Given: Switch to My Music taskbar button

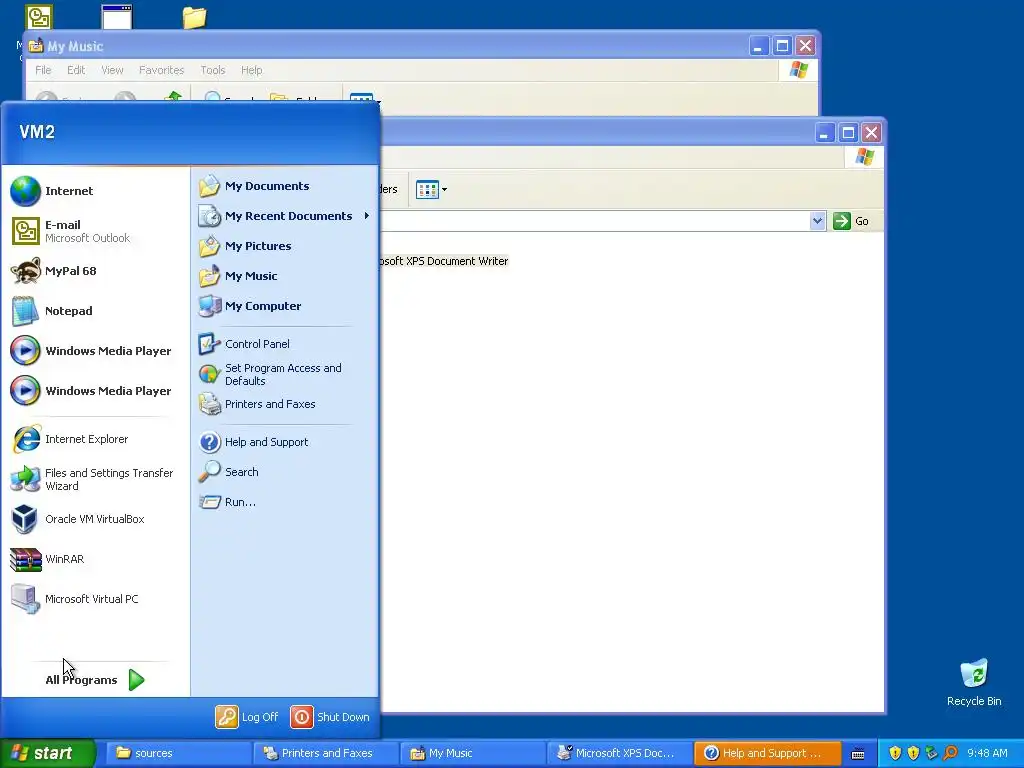Looking at the screenshot, I should (472, 753).
